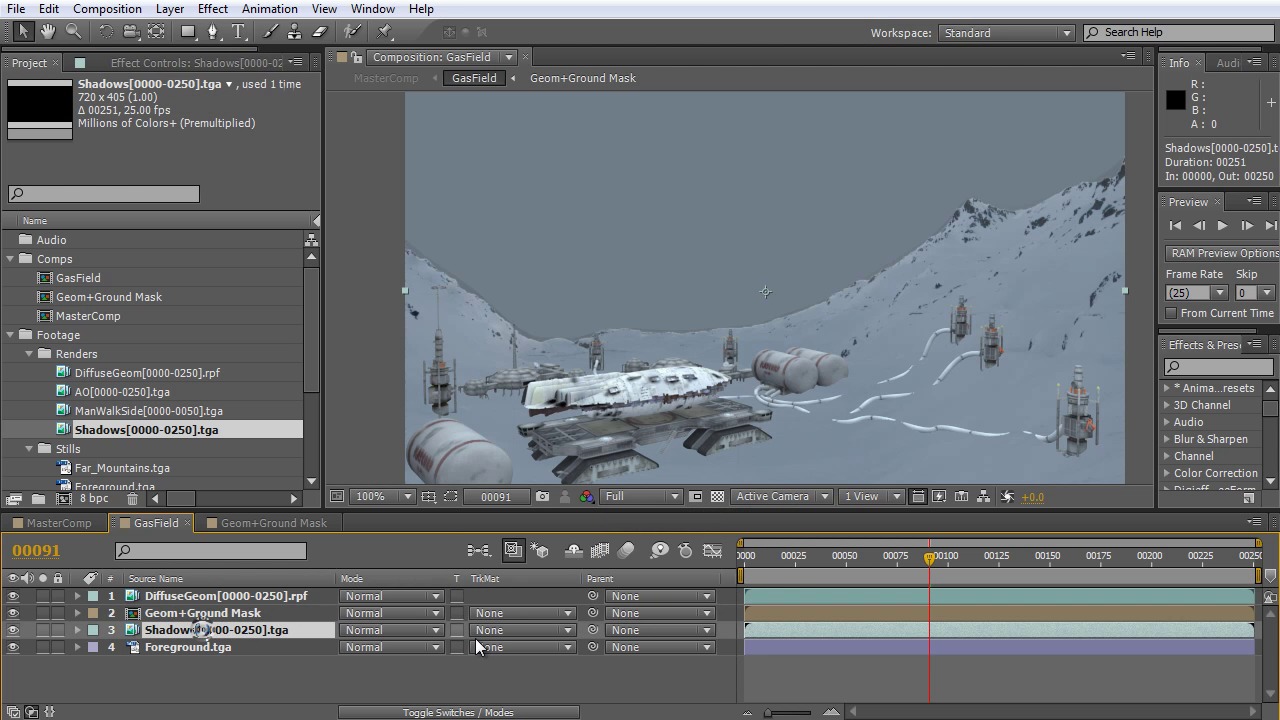Click the Toggle Switches / Modes button
The width and height of the screenshot is (1280, 720).
click(458, 712)
